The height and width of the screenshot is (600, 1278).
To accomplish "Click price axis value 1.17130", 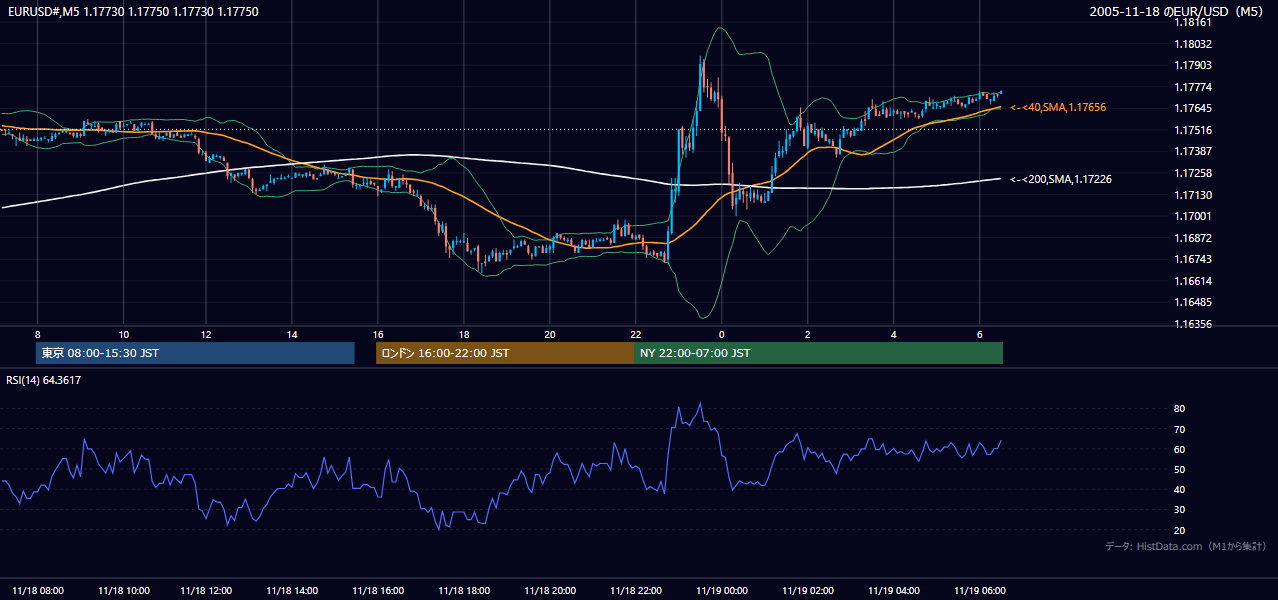I will coord(1192,195).
